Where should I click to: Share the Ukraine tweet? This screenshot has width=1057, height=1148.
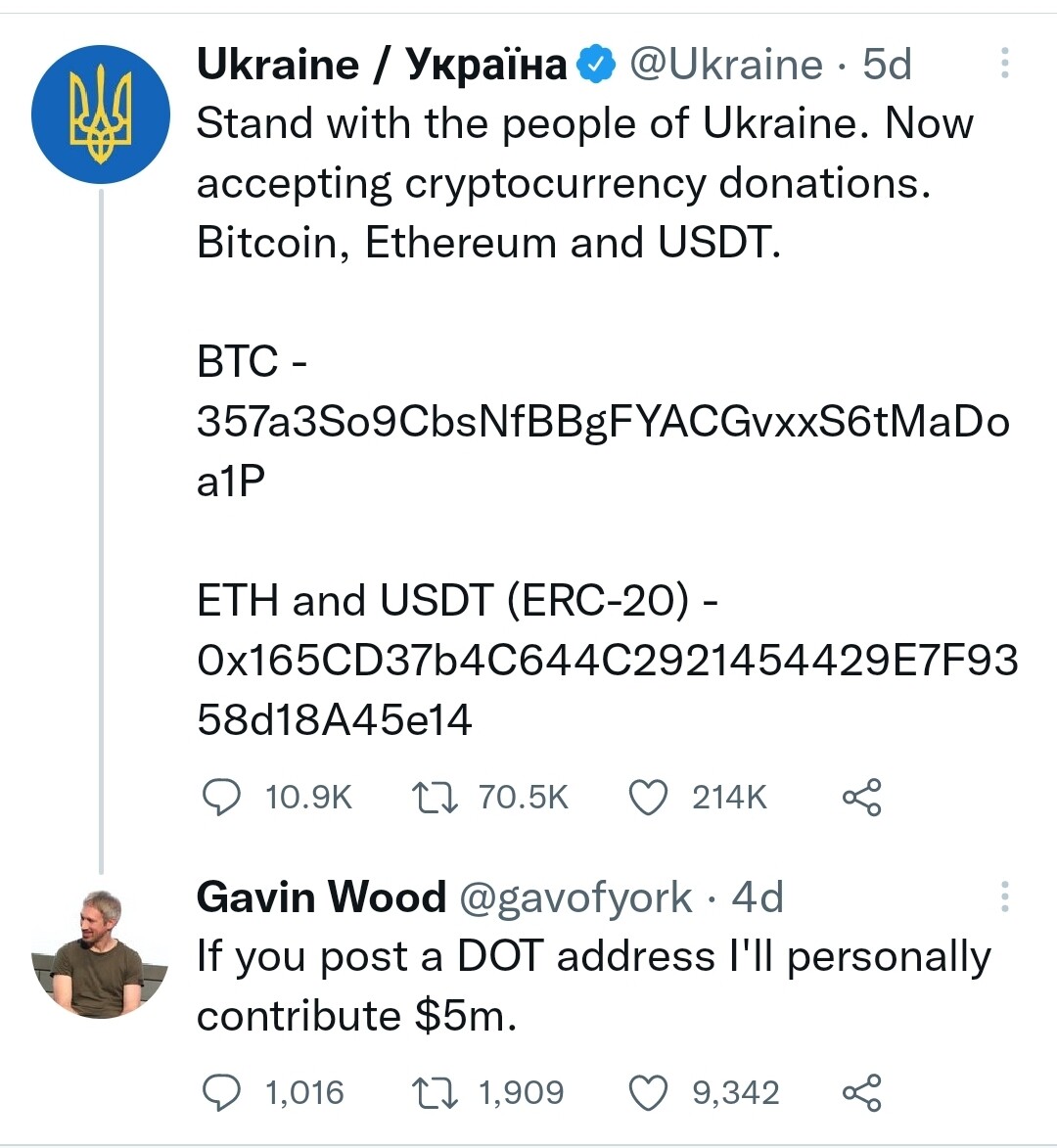click(x=862, y=798)
